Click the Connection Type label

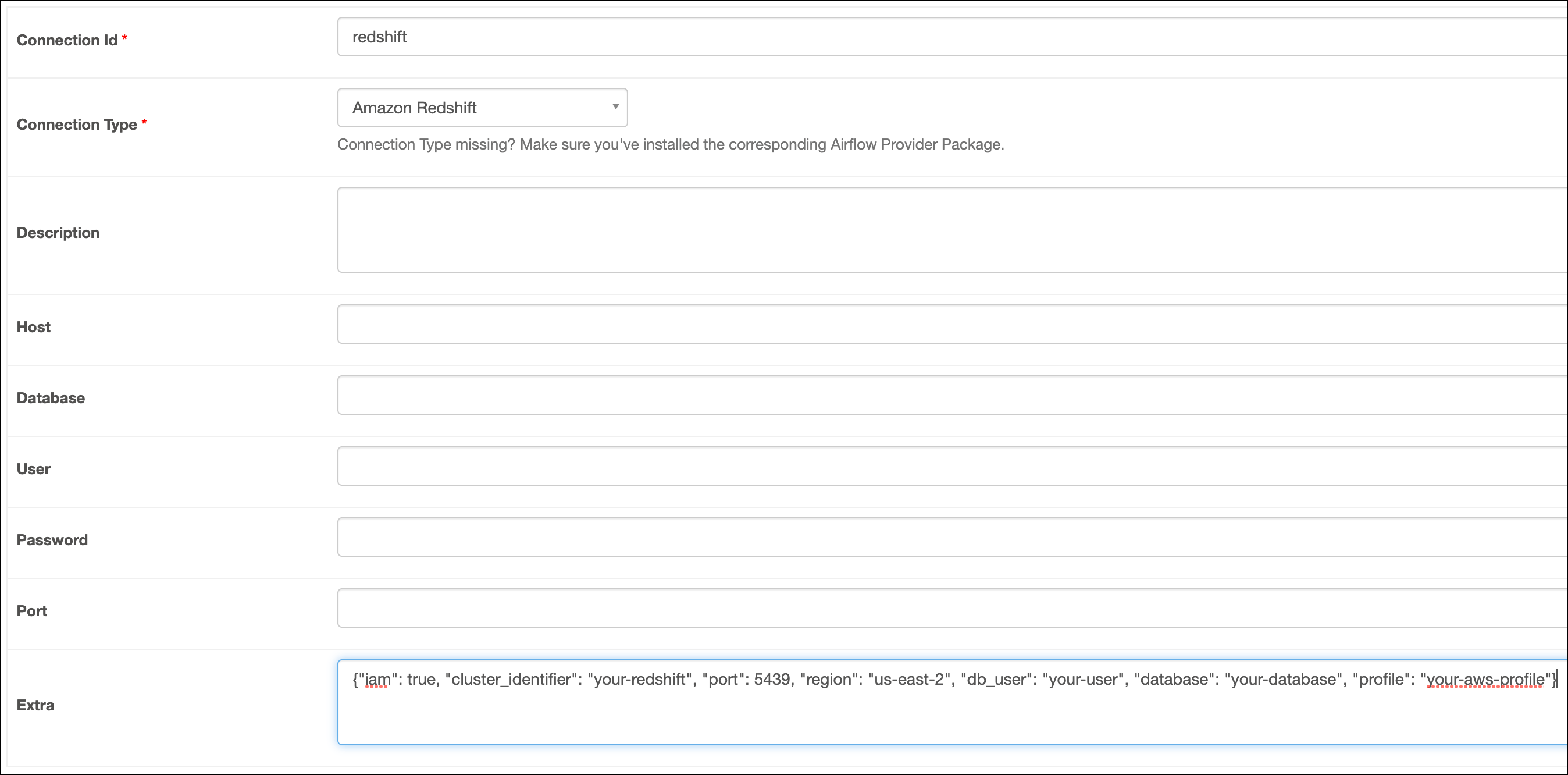77,125
